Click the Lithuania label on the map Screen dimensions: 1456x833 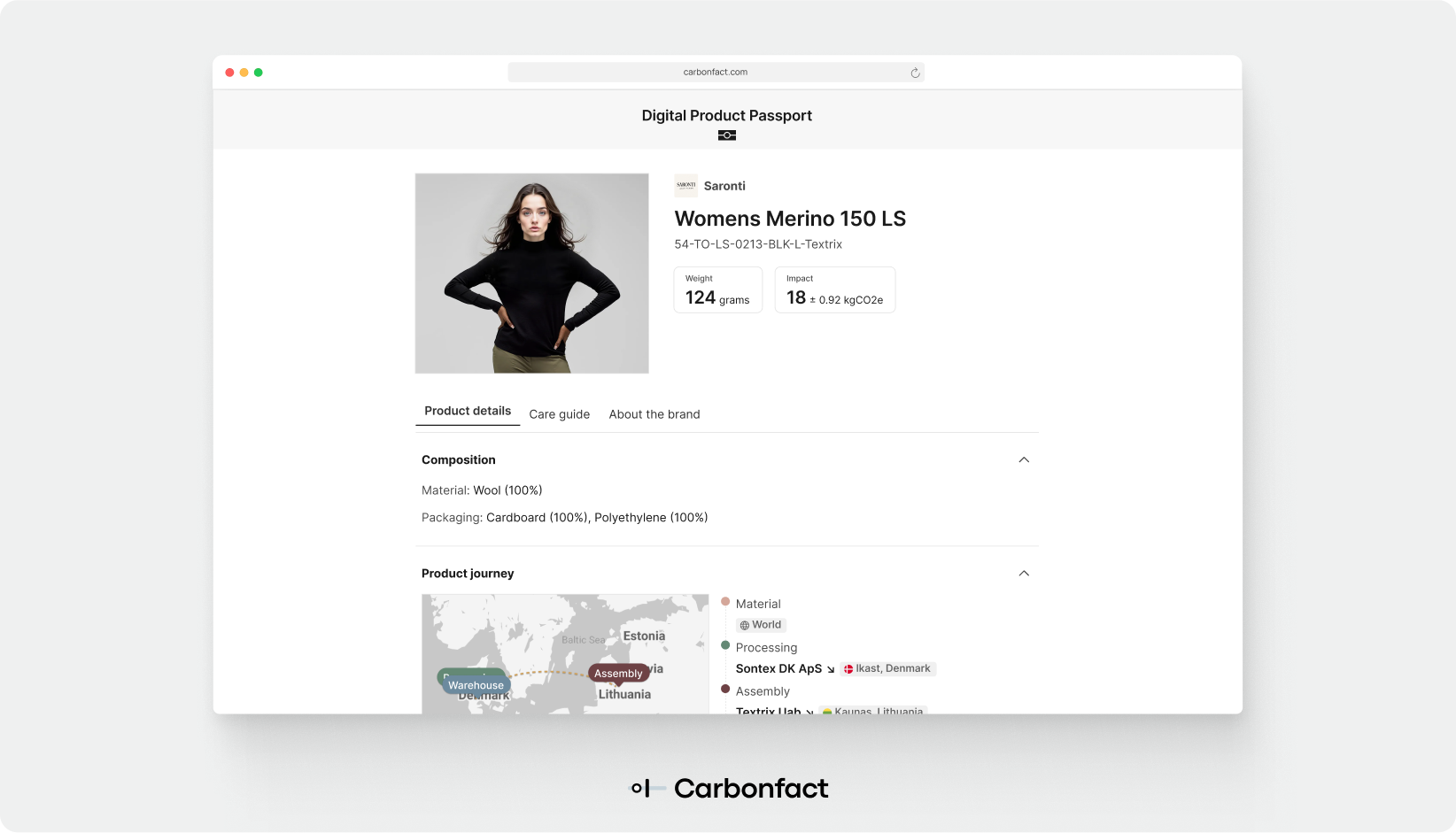click(x=624, y=694)
